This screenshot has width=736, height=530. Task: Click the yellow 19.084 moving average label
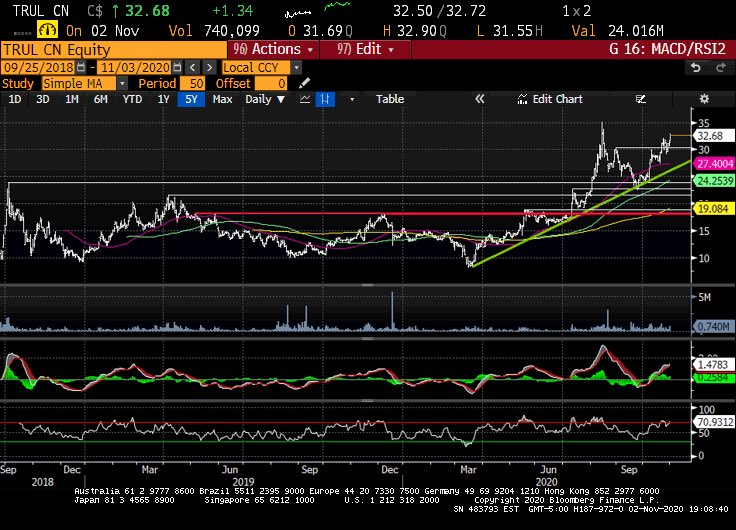click(713, 208)
